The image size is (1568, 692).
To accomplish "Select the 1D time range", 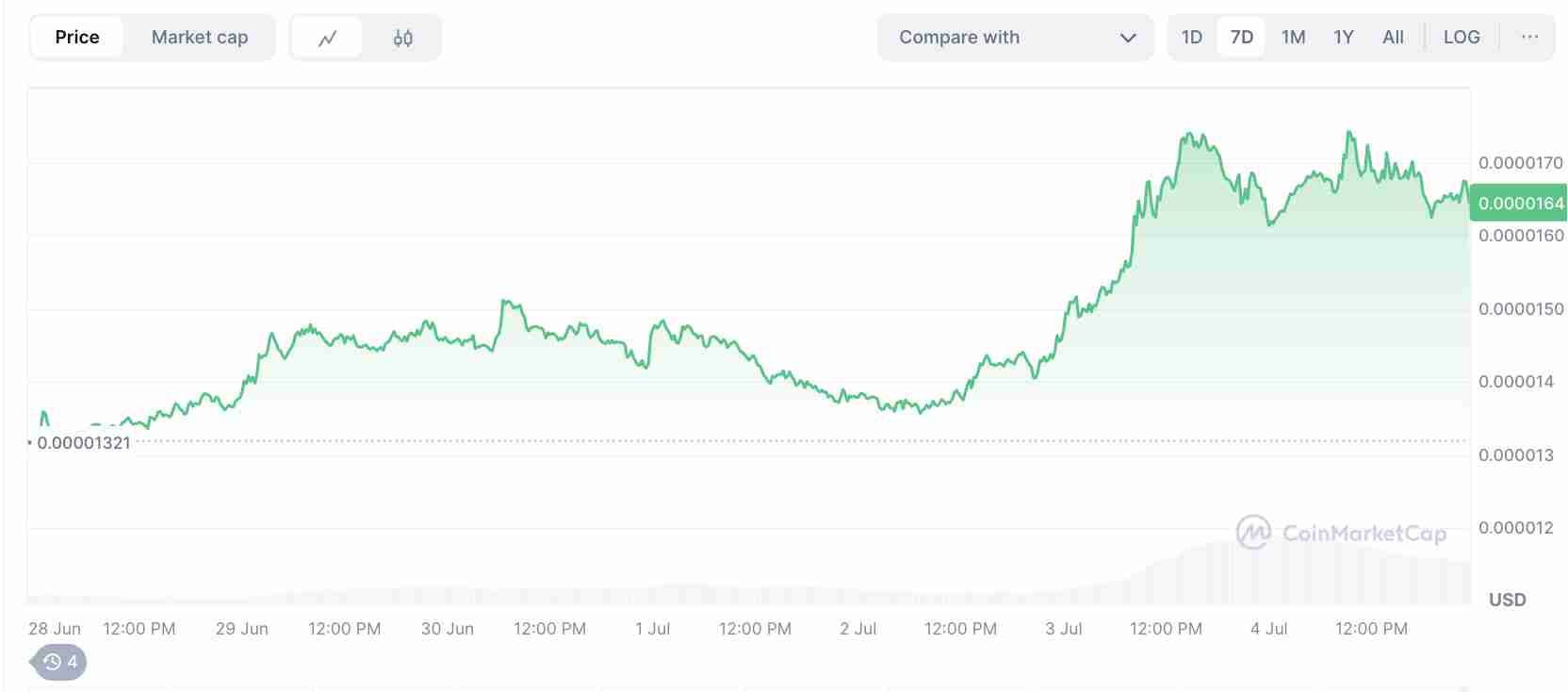I will click(x=1192, y=37).
